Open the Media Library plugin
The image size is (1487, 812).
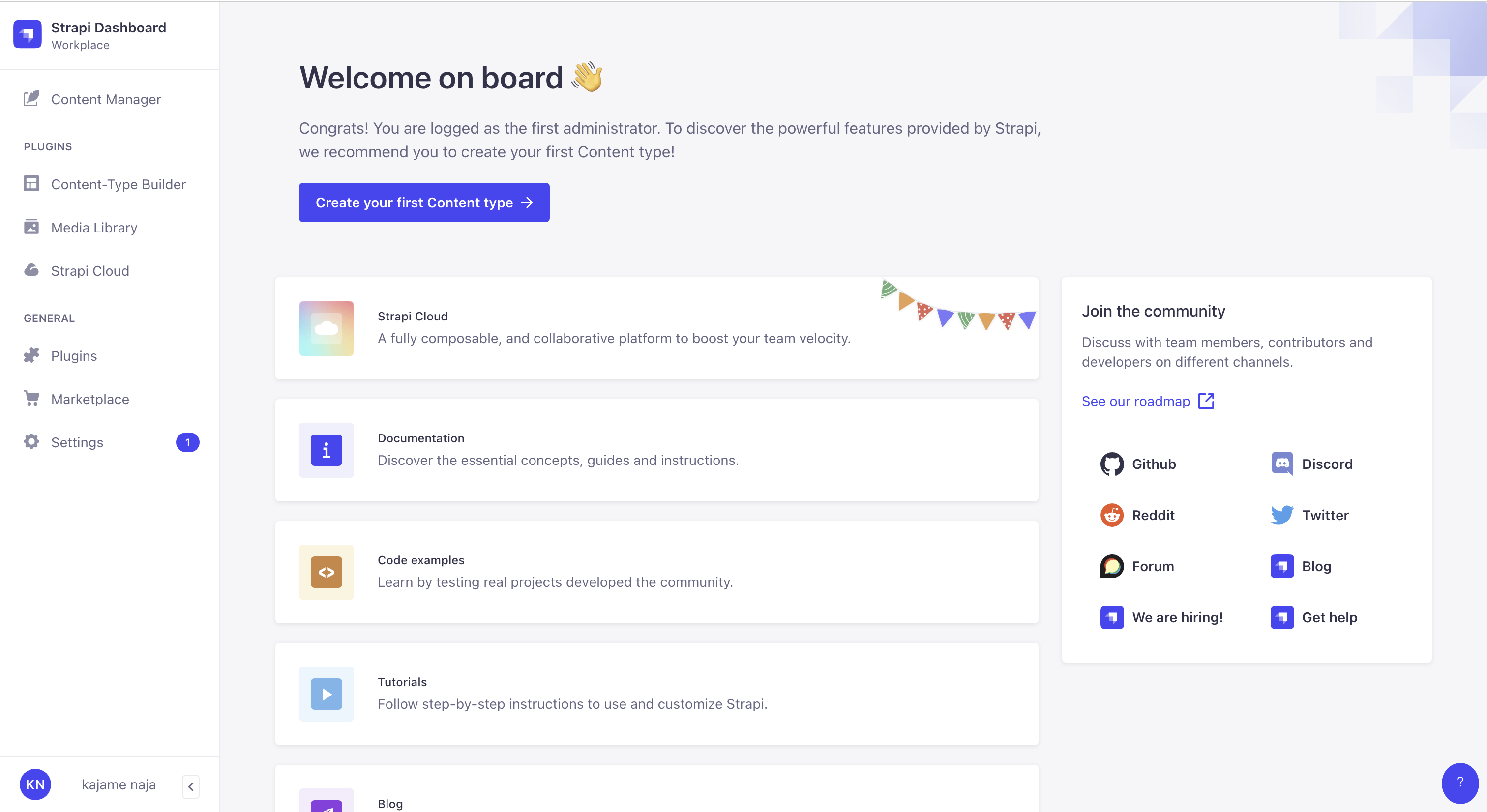95,228
